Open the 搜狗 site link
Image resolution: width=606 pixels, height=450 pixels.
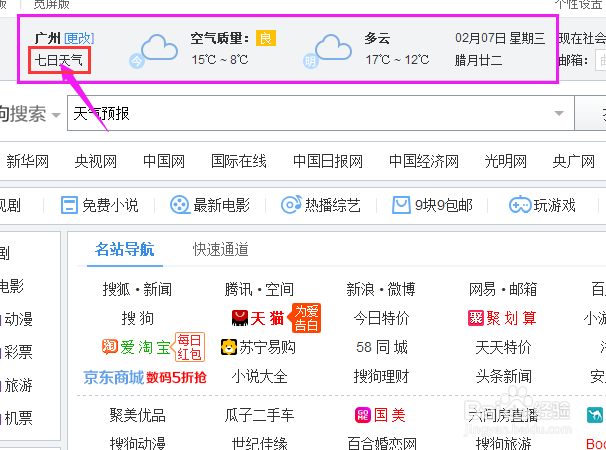(137, 318)
